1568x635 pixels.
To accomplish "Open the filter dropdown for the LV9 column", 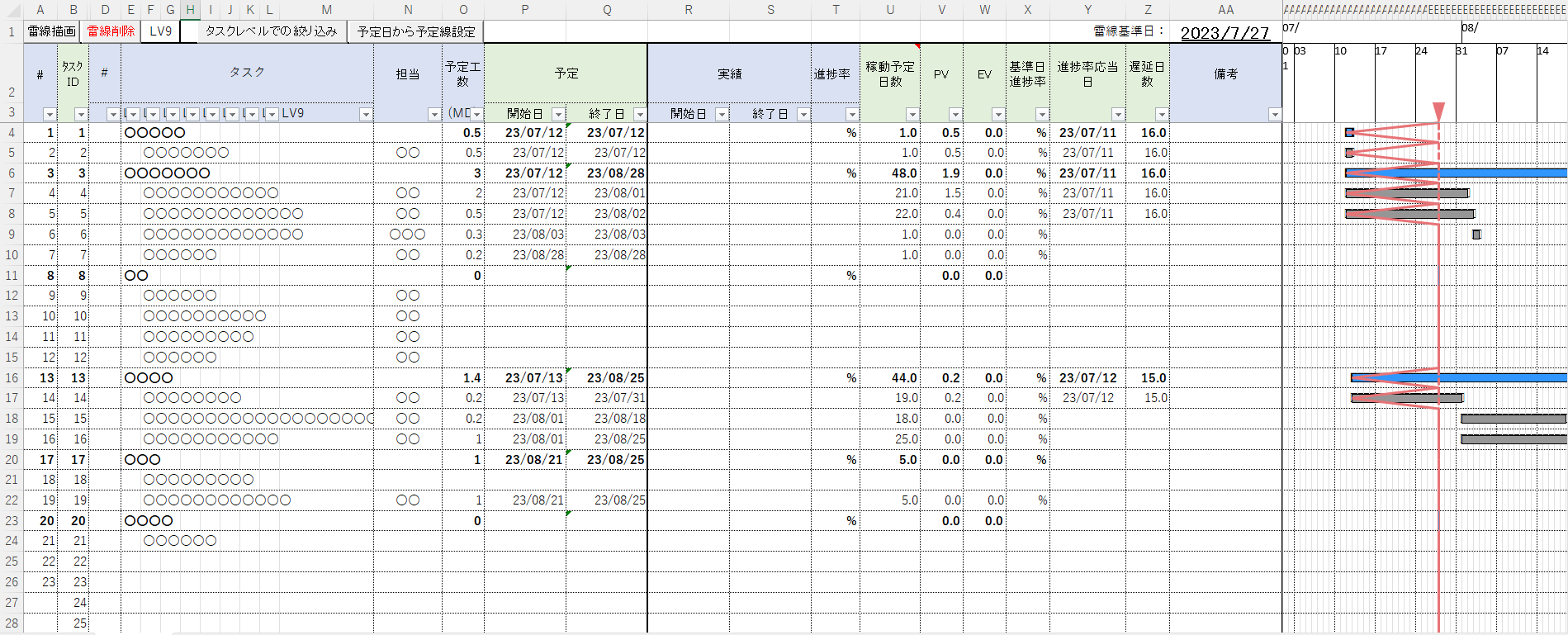I will 365,114.
